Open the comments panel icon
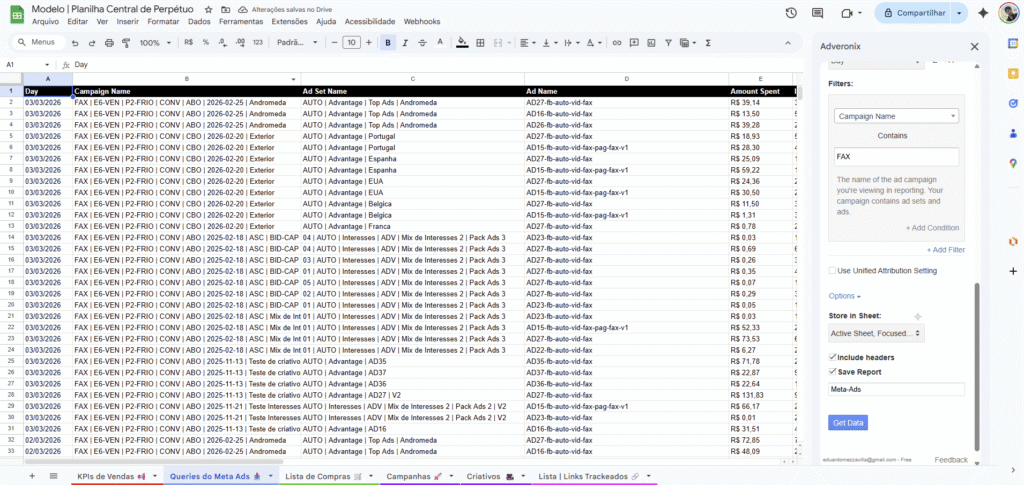The image size is (1024, 485). (819, 13)
